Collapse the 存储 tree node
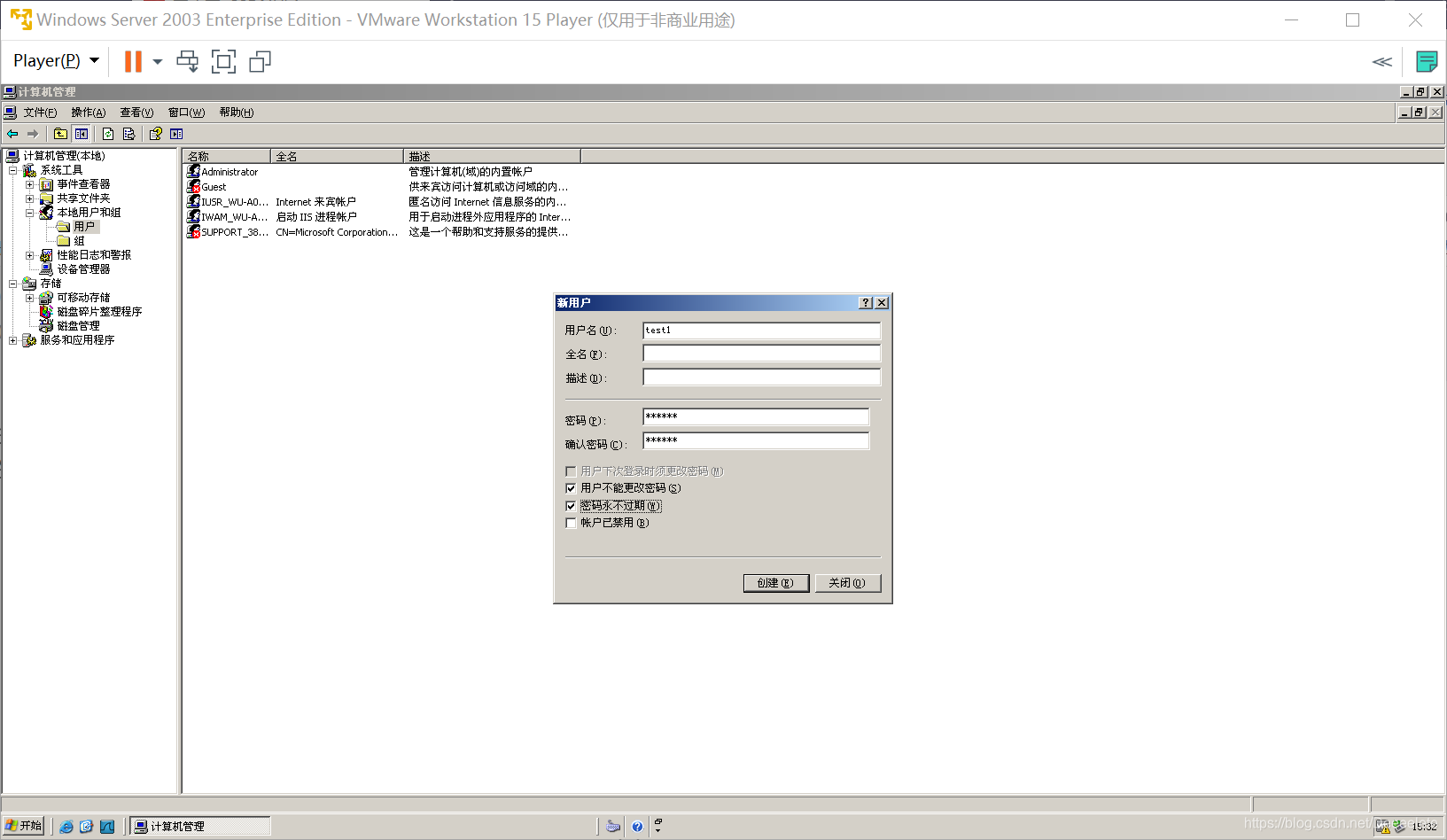 [13, 284]
